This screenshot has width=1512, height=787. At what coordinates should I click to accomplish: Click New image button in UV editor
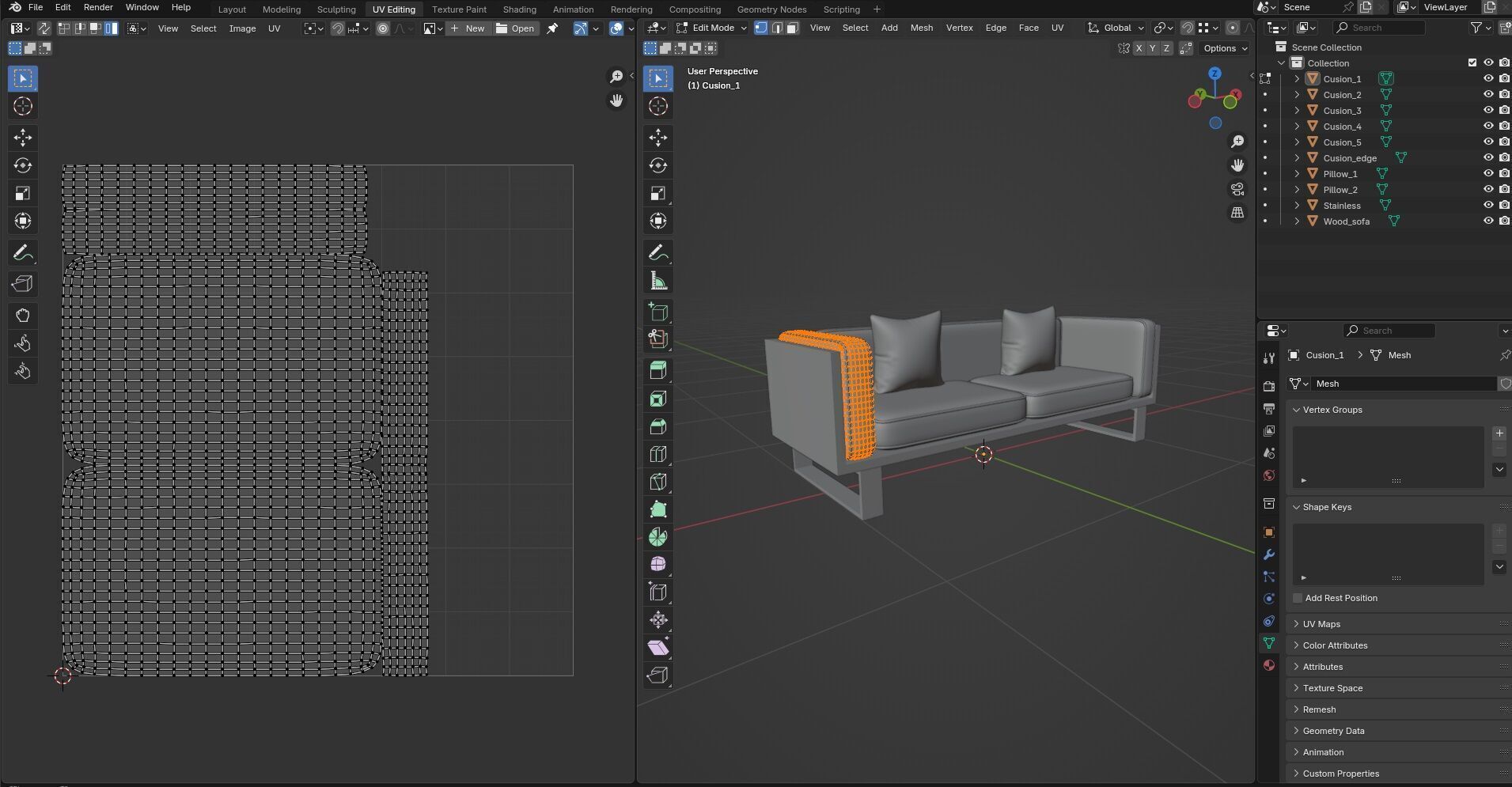tap(468, 28)
